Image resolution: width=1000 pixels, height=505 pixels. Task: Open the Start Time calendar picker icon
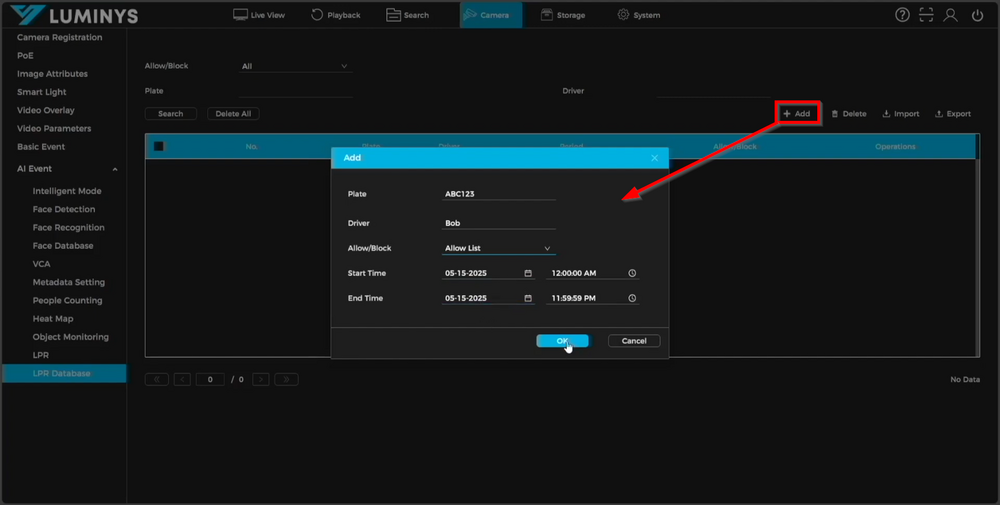coord(528,273)
